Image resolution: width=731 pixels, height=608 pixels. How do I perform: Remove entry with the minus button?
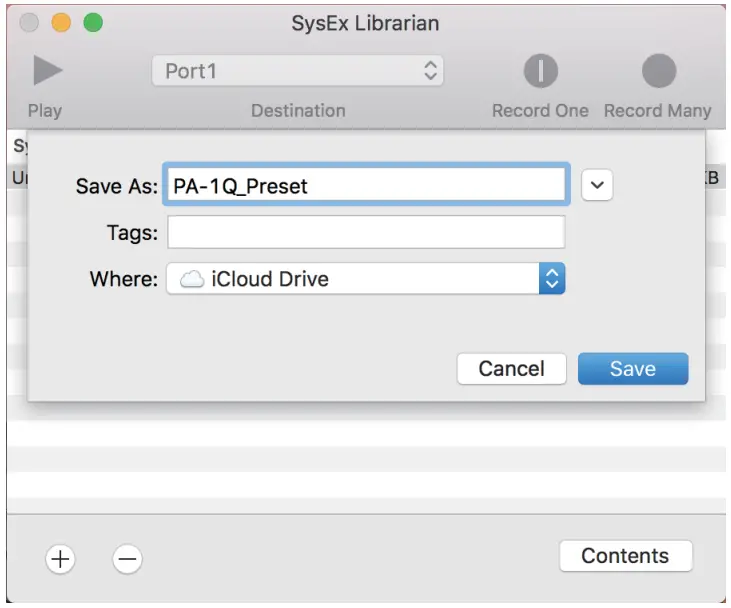coord(127,559)
